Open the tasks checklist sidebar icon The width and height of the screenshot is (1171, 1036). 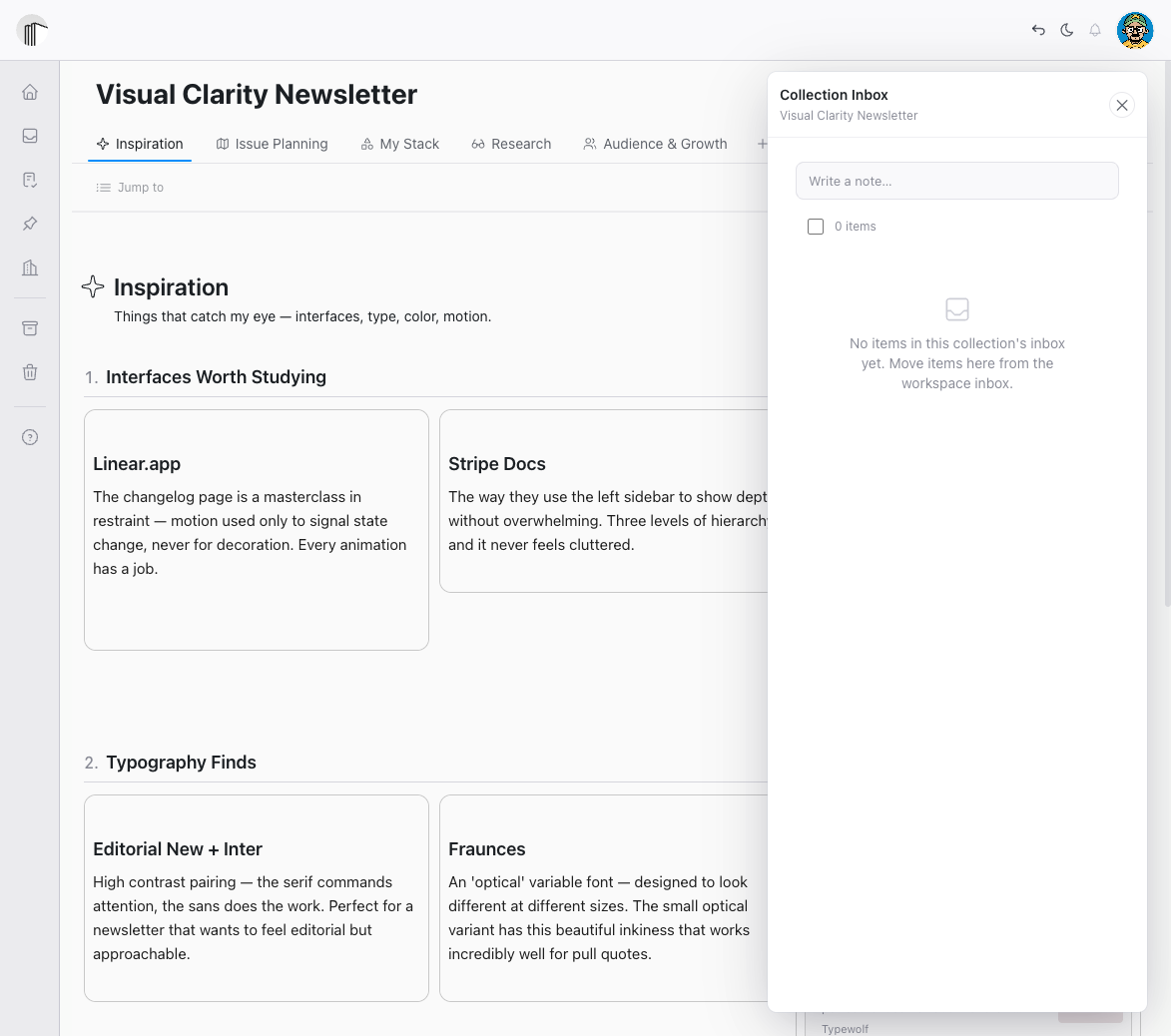[30, 180]
